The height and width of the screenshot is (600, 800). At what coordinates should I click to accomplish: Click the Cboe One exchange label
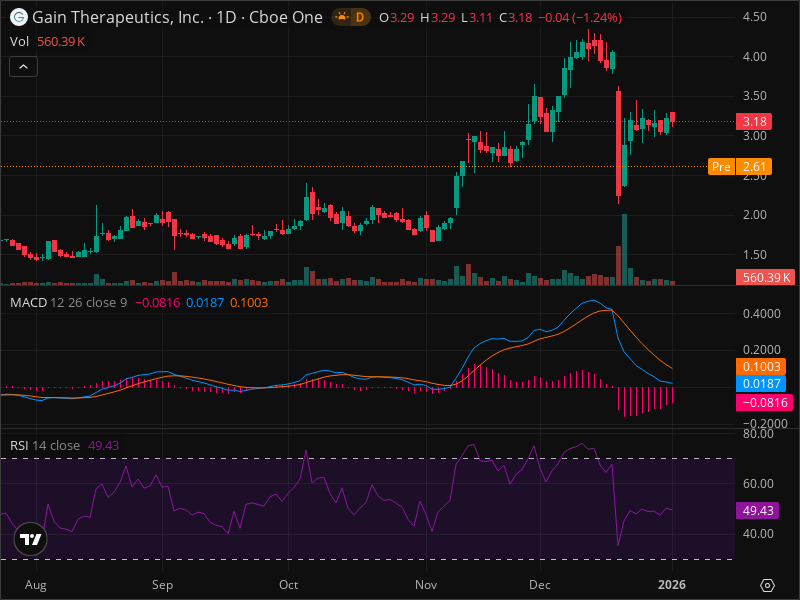(x=286, y=17)
